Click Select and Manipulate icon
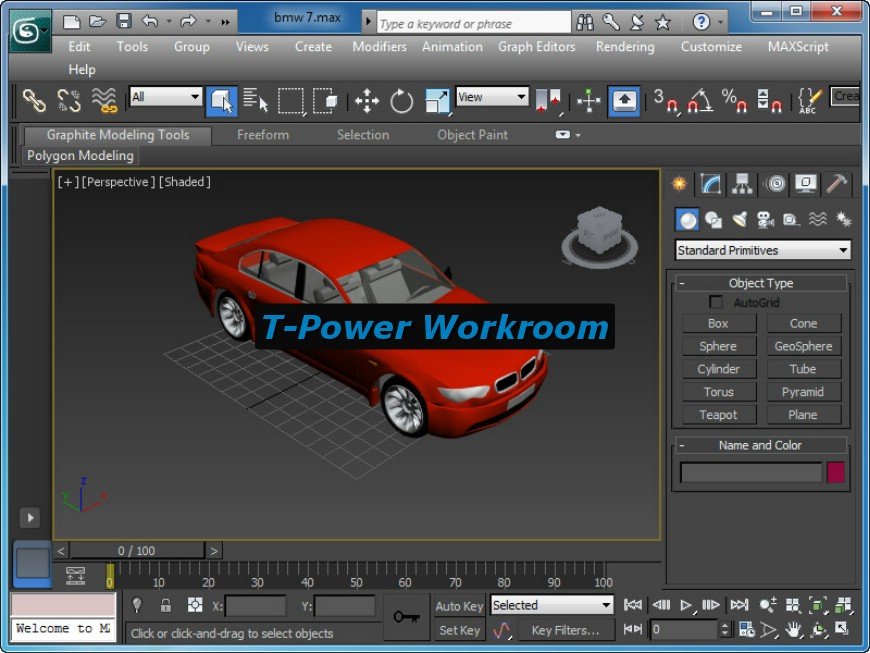This screenshot has width=870, height=653. pos(589,101)
